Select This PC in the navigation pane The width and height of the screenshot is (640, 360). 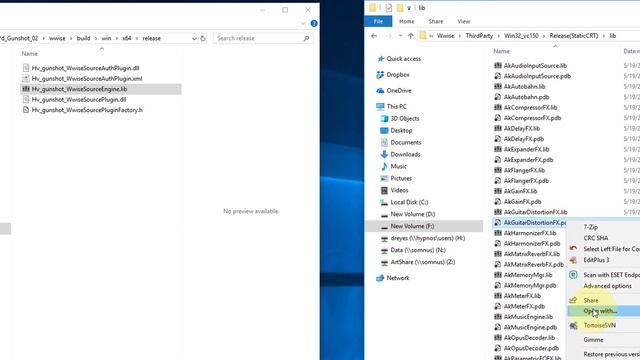[396, 107]
